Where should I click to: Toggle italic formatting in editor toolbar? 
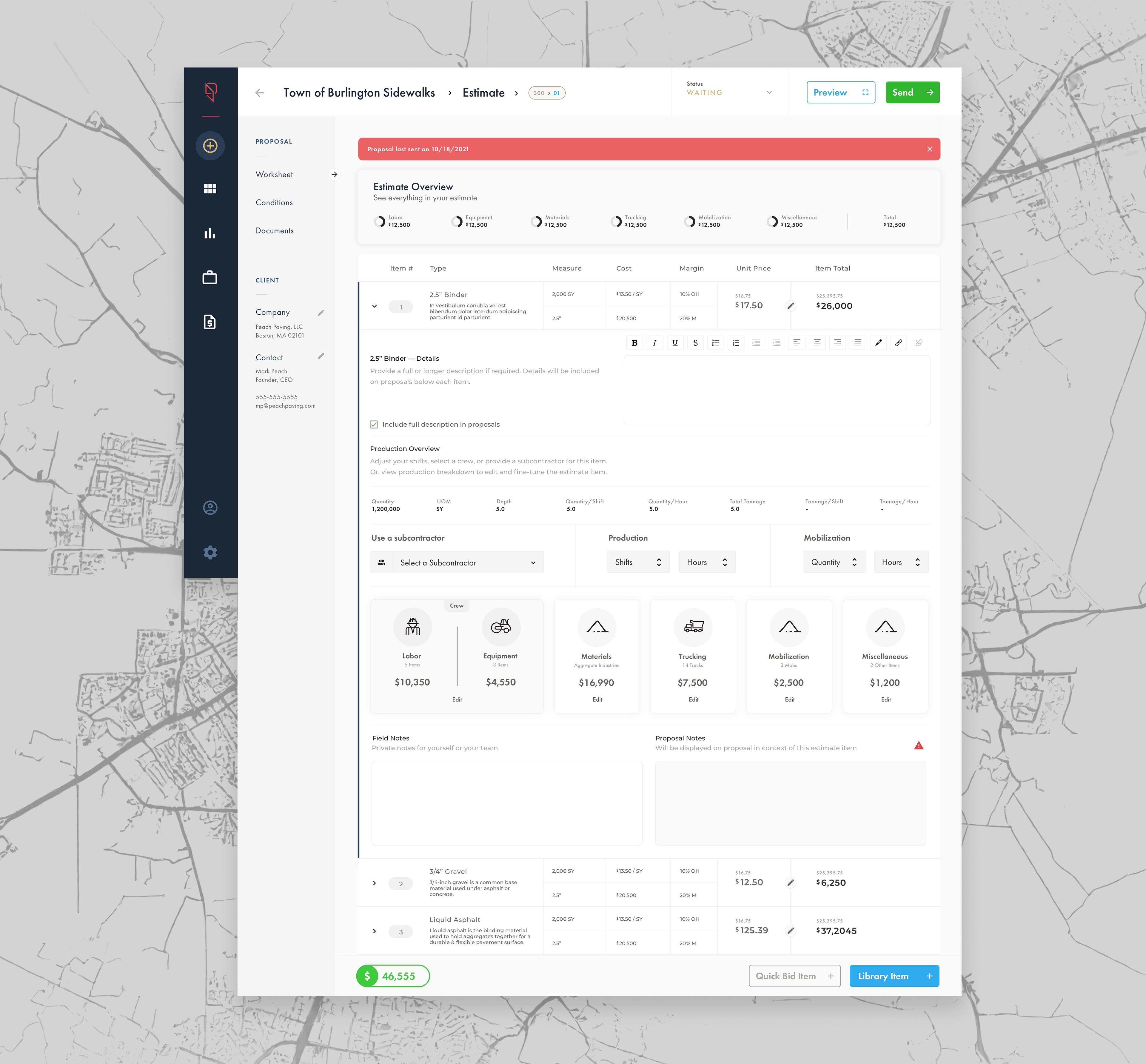(654, 343)
